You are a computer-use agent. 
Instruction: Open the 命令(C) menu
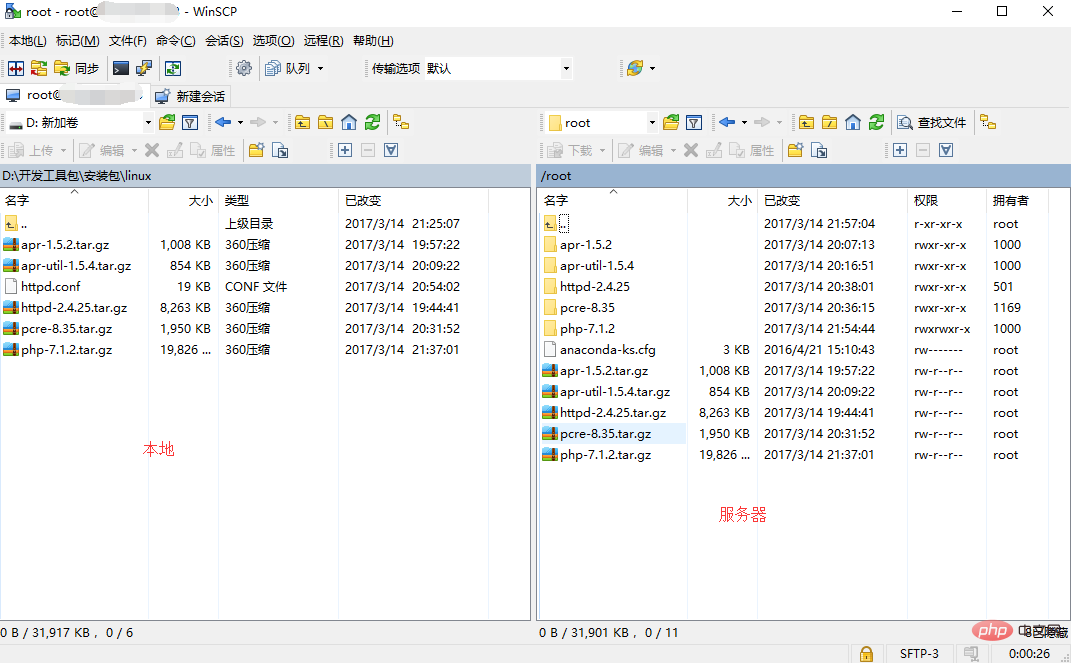tap(176, 41)
